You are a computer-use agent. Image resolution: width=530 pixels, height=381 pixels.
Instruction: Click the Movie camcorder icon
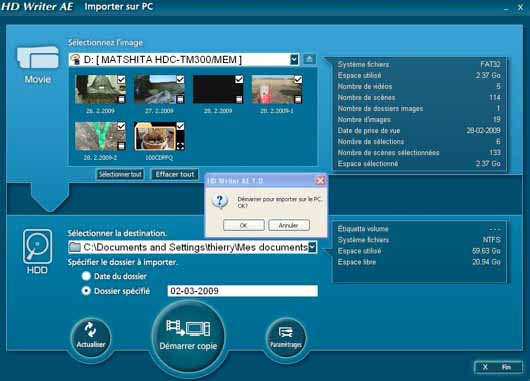click(x=38, y=57)
